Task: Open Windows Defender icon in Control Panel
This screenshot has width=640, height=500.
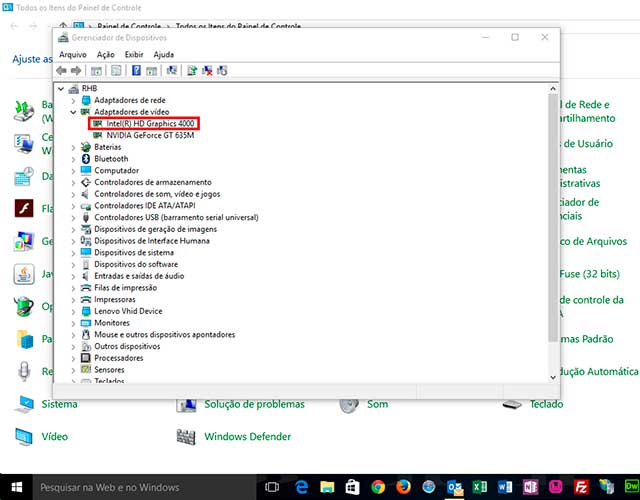Action: tap(185, 437)
